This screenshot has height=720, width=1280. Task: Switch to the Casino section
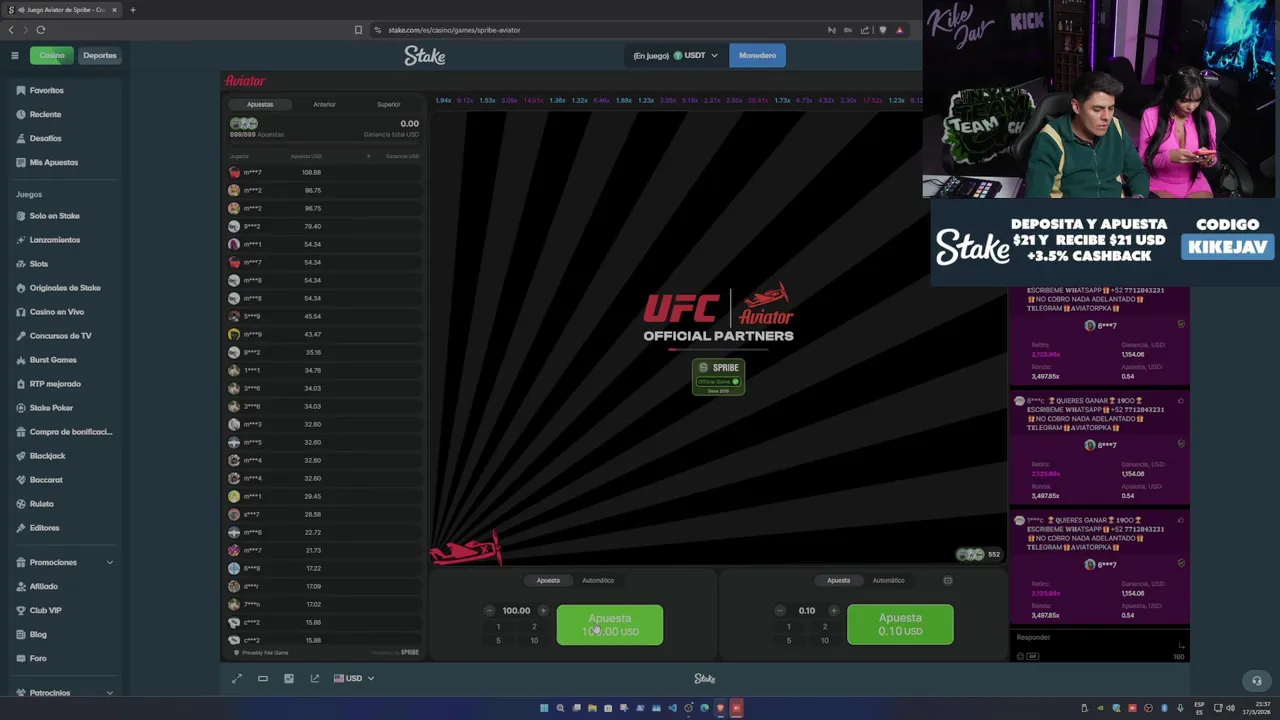point(51,55)
